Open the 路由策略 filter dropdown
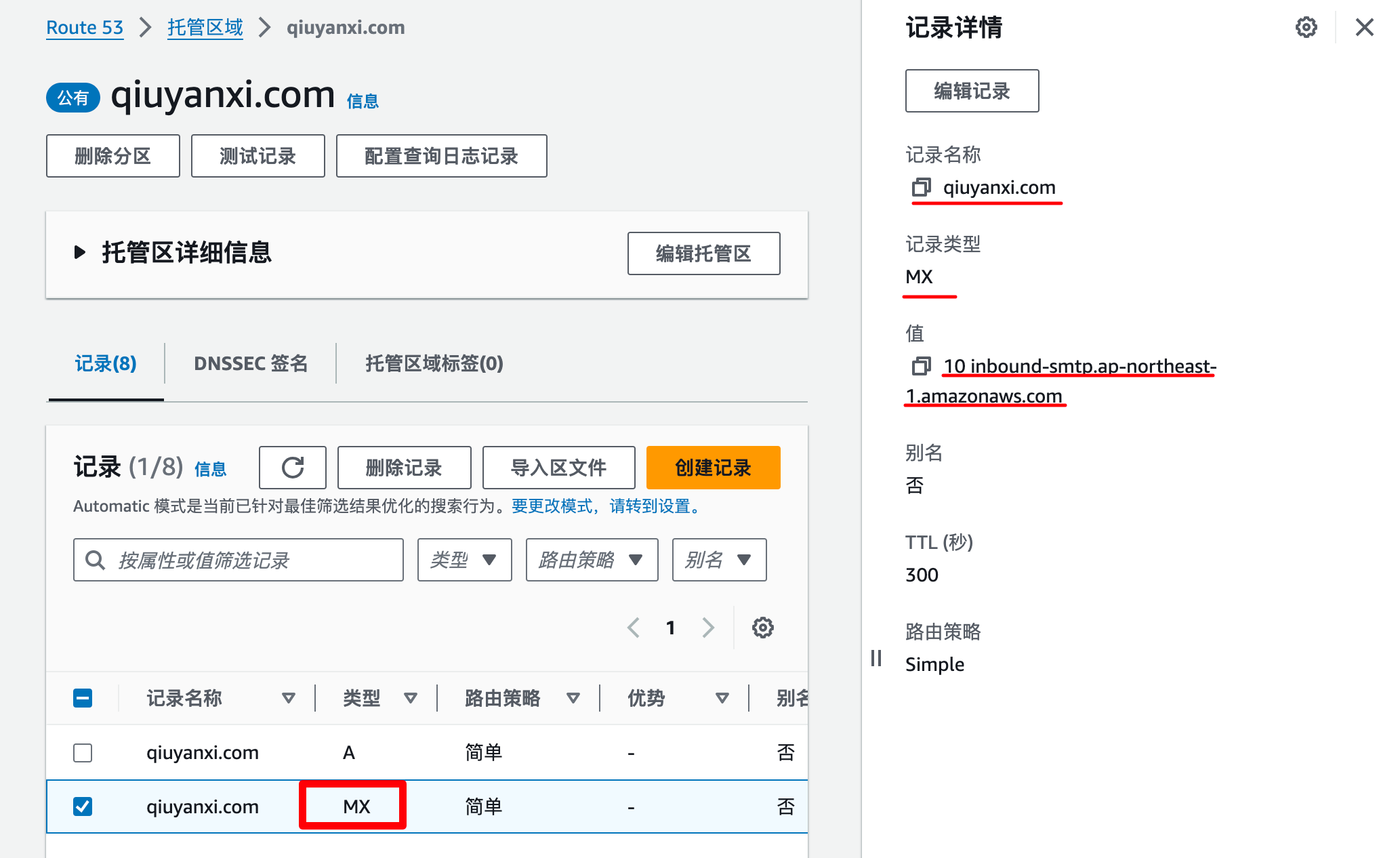1400x858 pixels. point(592,560)
